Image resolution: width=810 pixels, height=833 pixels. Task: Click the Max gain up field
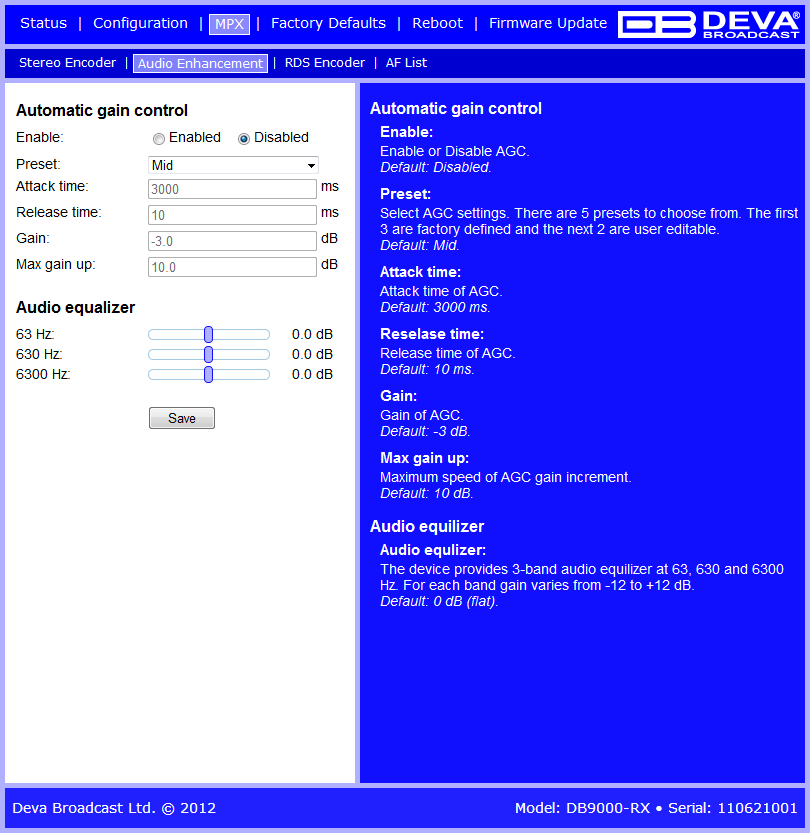tap(232, 267)
